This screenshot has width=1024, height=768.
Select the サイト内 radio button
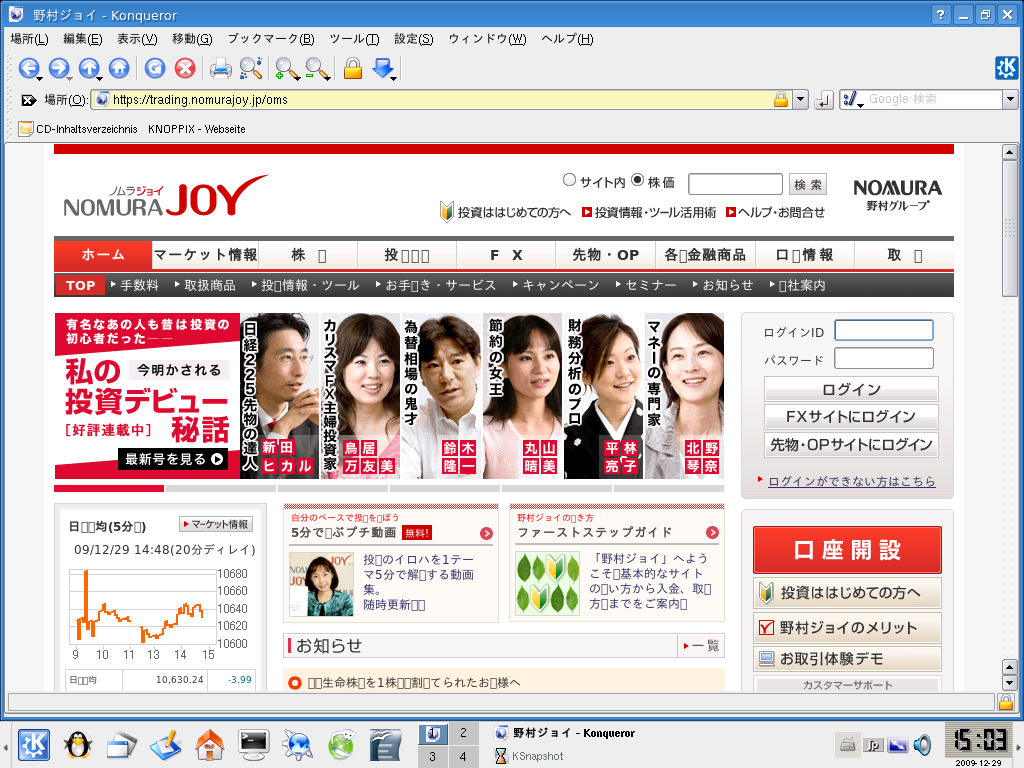[569, 180]
